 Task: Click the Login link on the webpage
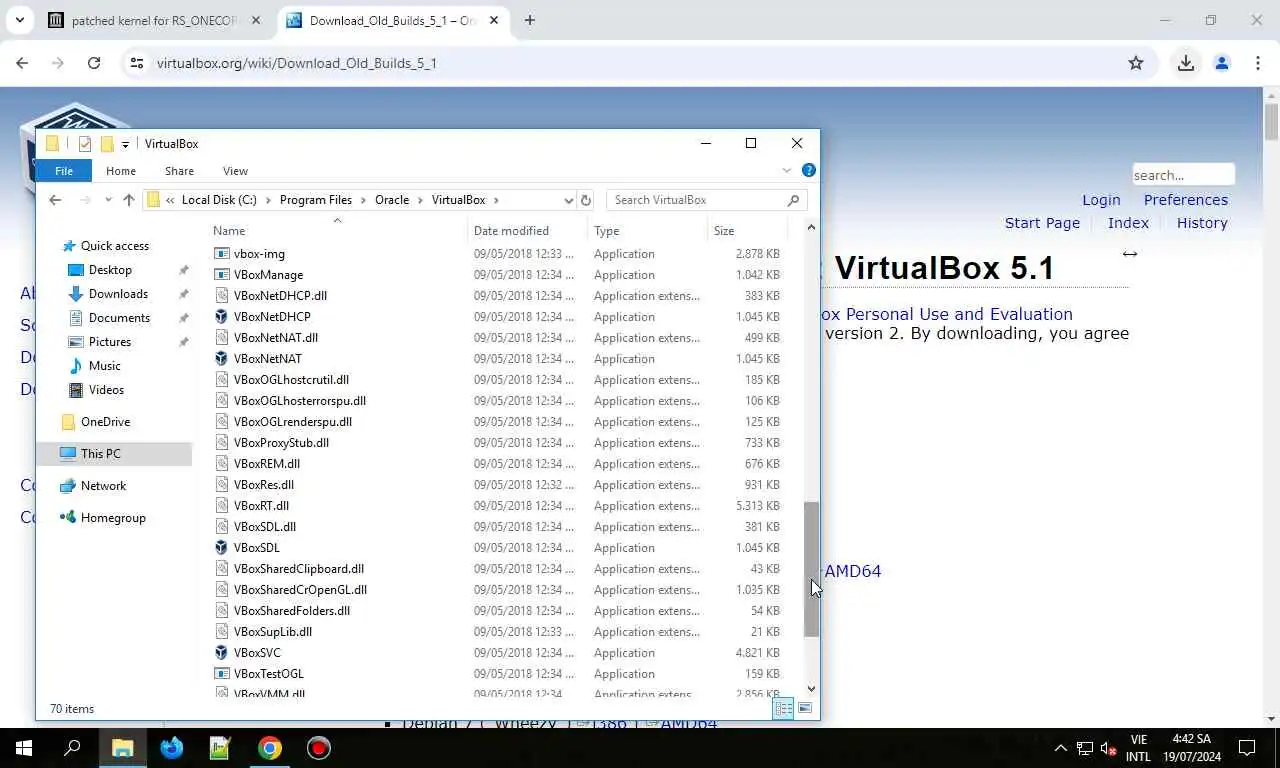tap(1101, 200)
